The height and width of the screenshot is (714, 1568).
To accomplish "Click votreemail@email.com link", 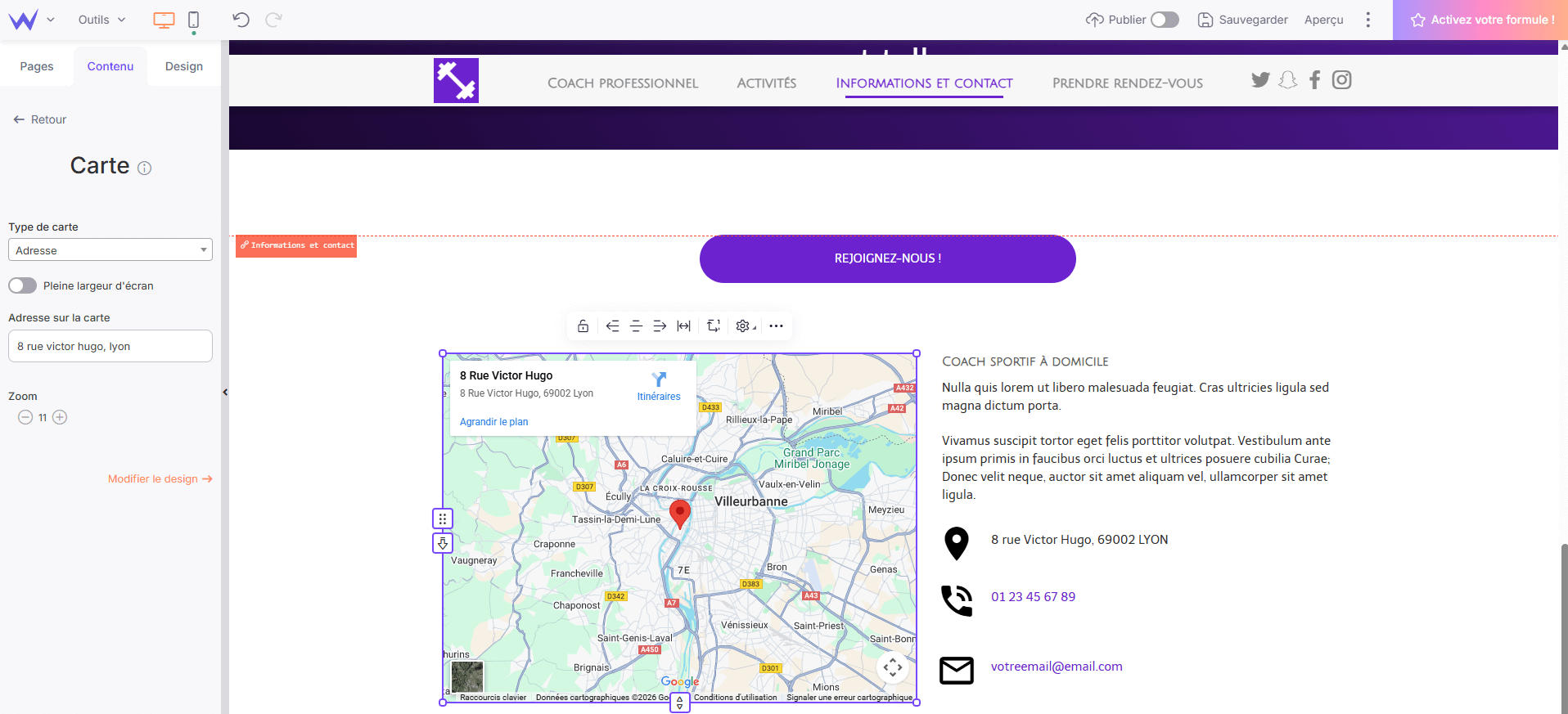I will pyautogui.click(x=1057, y=667).
